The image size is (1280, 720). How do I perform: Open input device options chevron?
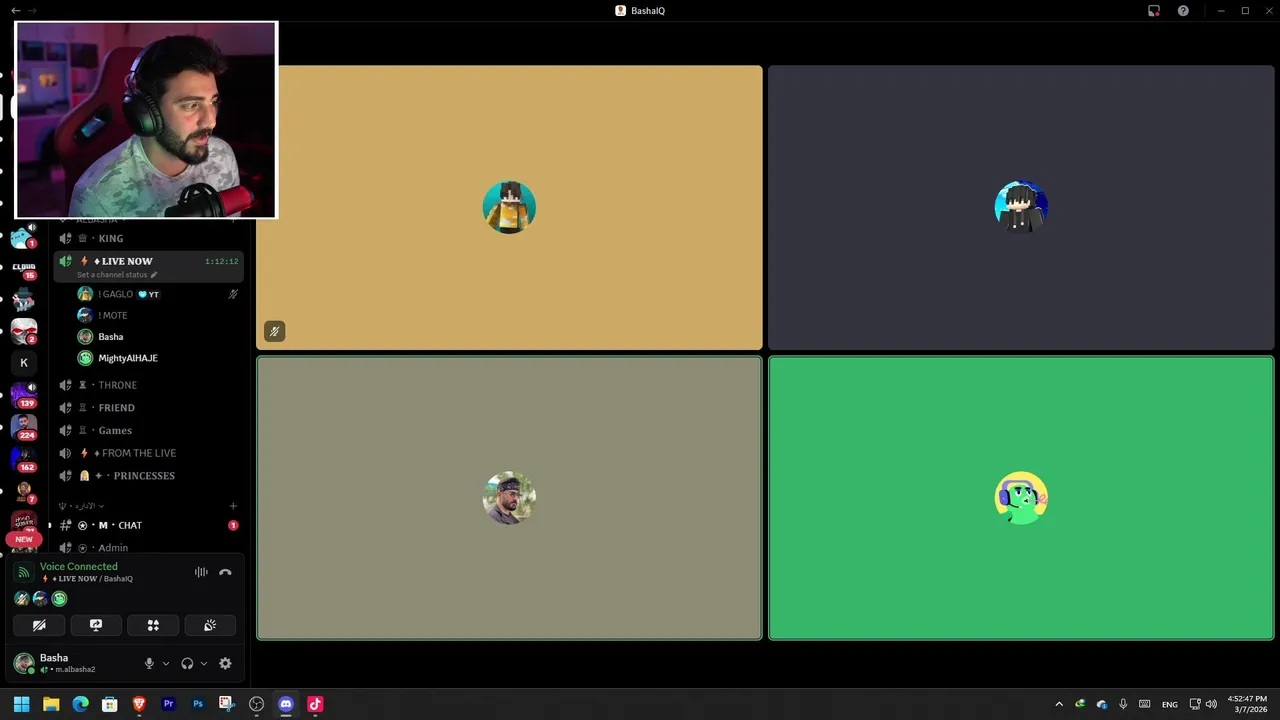pos(166,663)
